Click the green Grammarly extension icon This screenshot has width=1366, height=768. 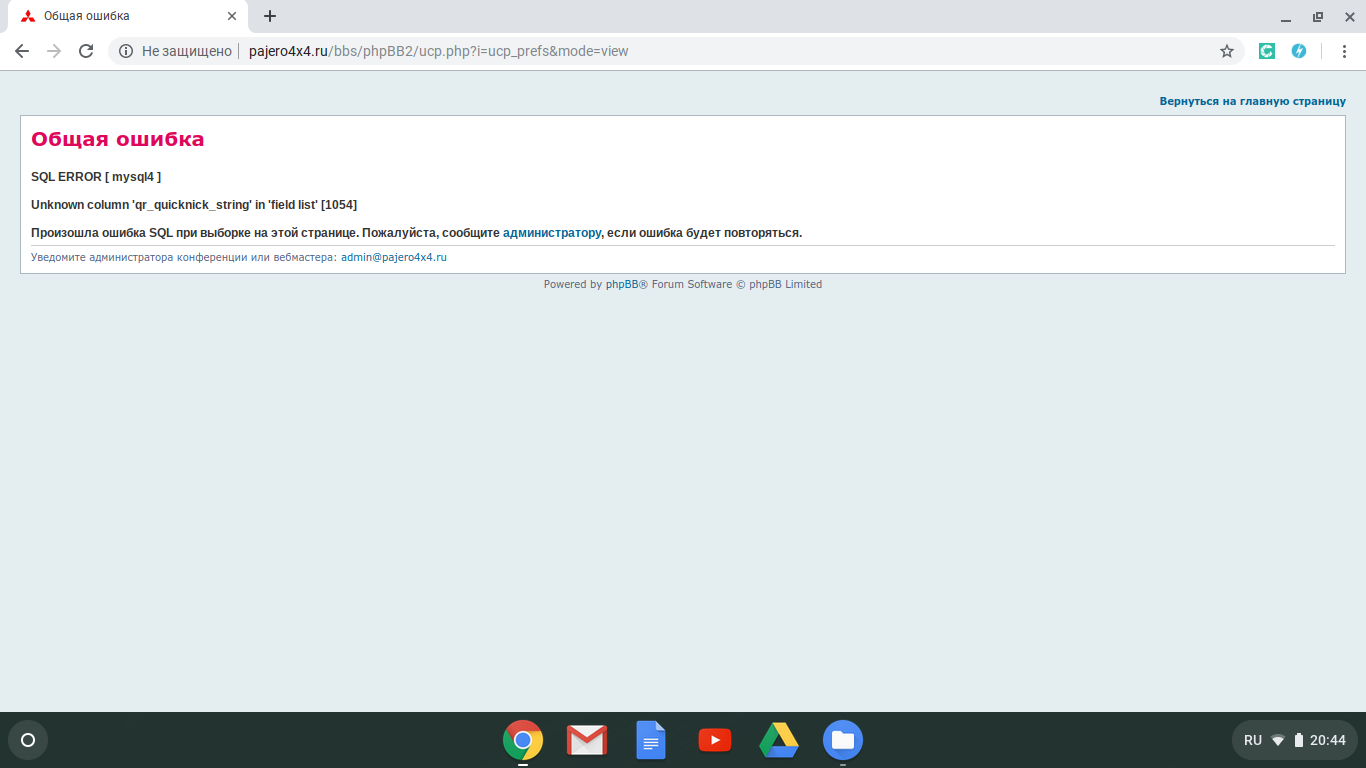coord(1267,51)
